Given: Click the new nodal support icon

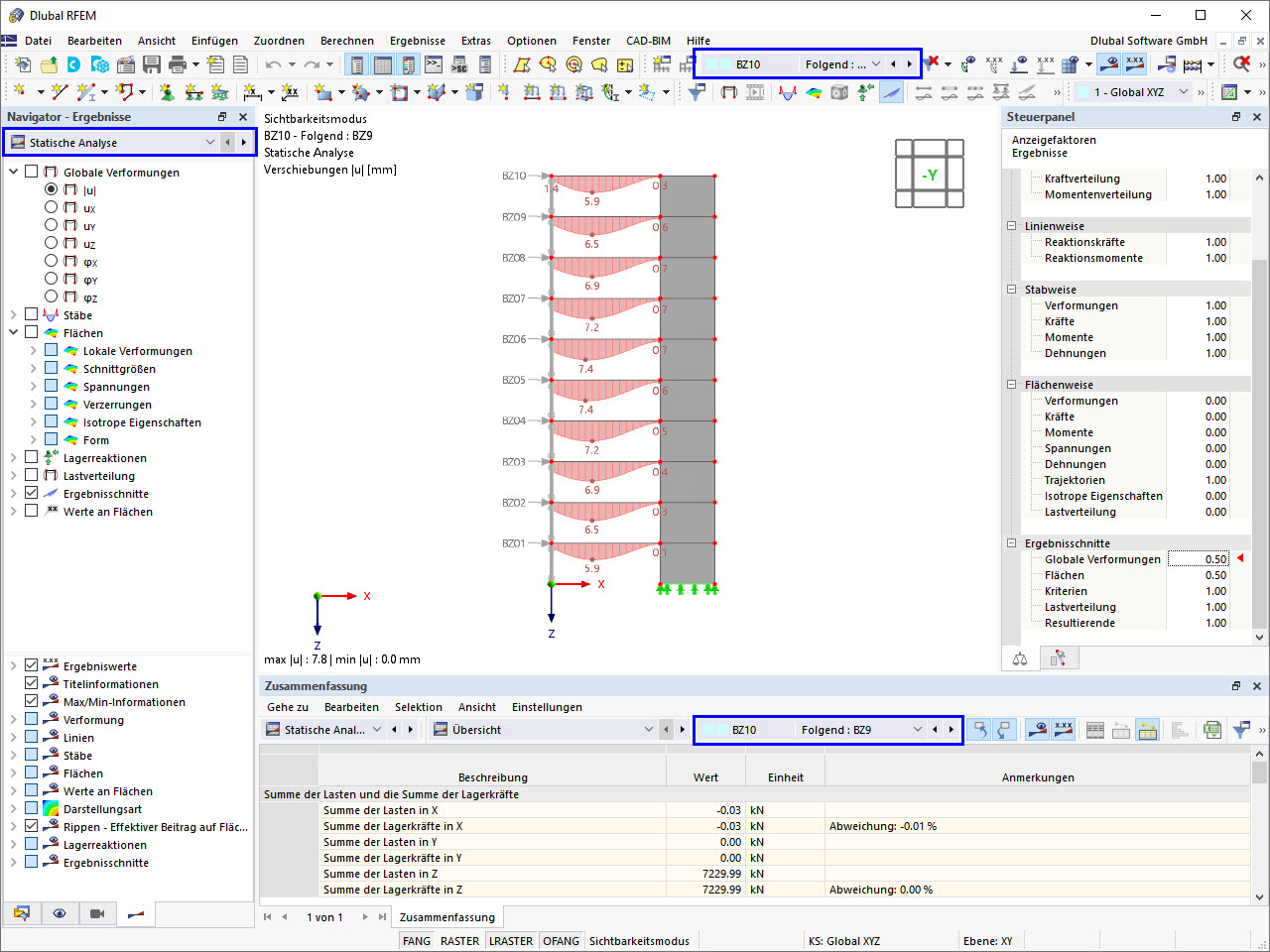Looking at the screenshot, I should (167, 92).
